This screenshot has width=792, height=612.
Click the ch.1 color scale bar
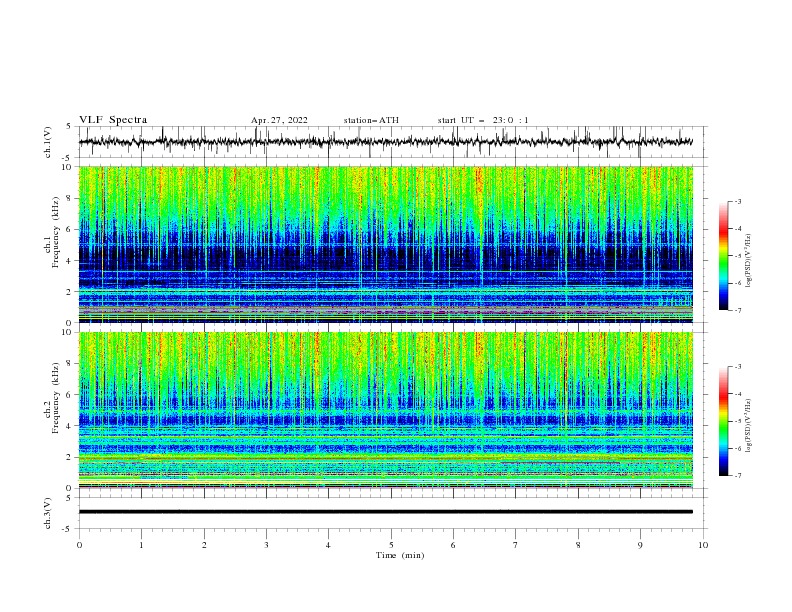[723, 256]
